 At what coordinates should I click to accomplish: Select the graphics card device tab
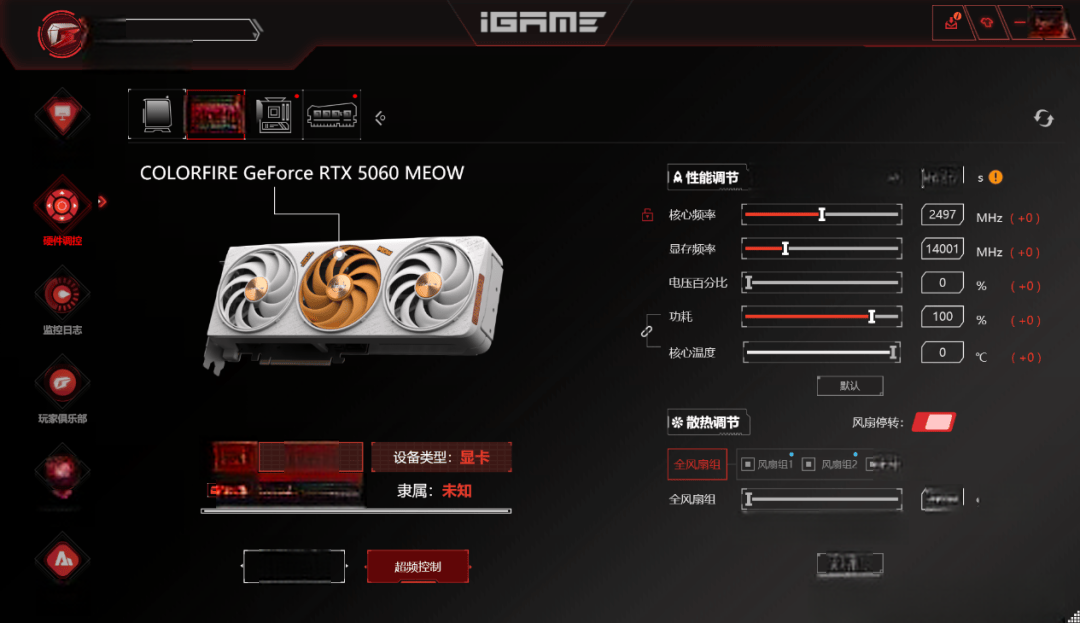coord(215,114)
